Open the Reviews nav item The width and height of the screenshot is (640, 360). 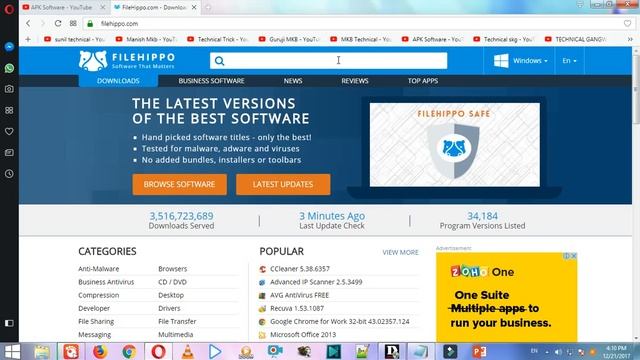coord(355,81)
